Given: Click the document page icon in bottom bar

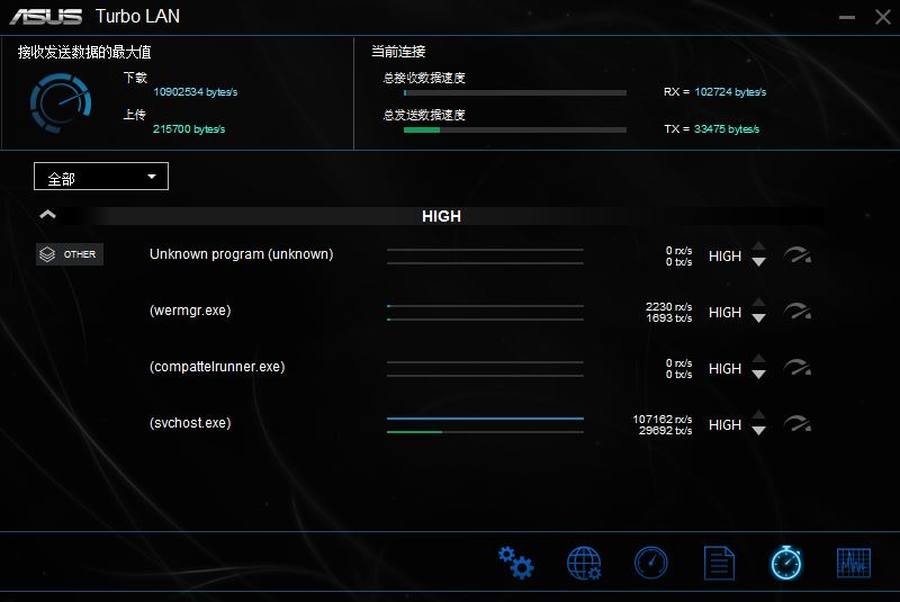Looking at the screenshot, I should pyautogui.click(x=719, y=563).
